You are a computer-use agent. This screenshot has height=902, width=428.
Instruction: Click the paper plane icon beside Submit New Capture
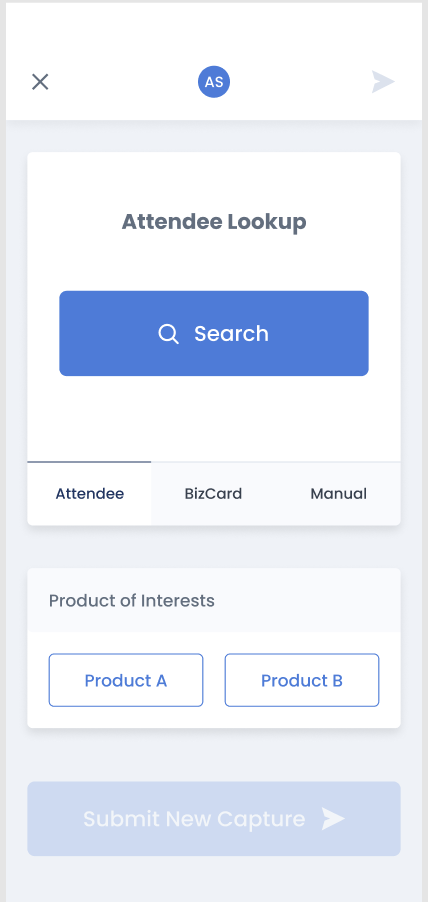tap(333, 819)
